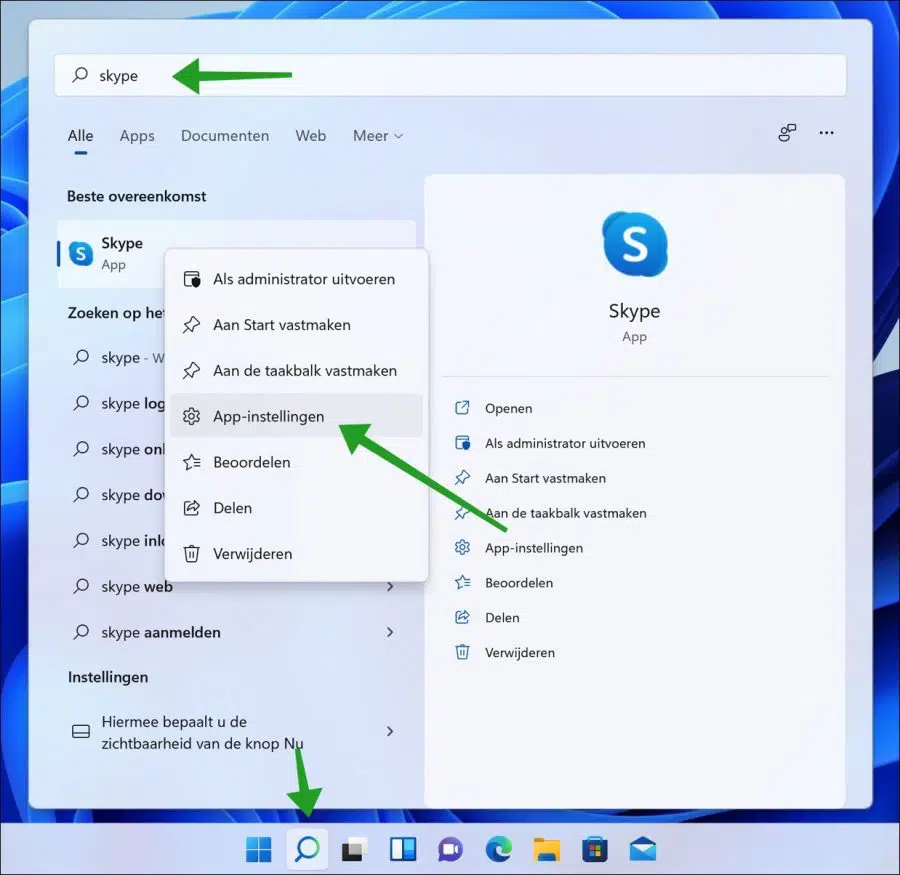The image size is (900, 875).
Task: Launch Teams Chat from the taskbar
Action: 451,849
